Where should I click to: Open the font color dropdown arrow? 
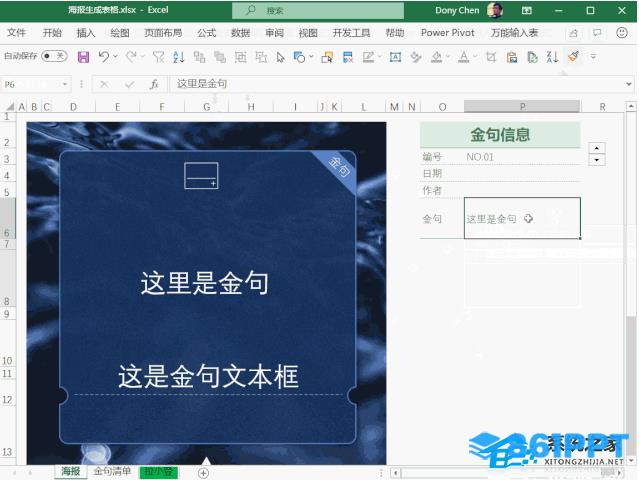[x=475, y=57]
